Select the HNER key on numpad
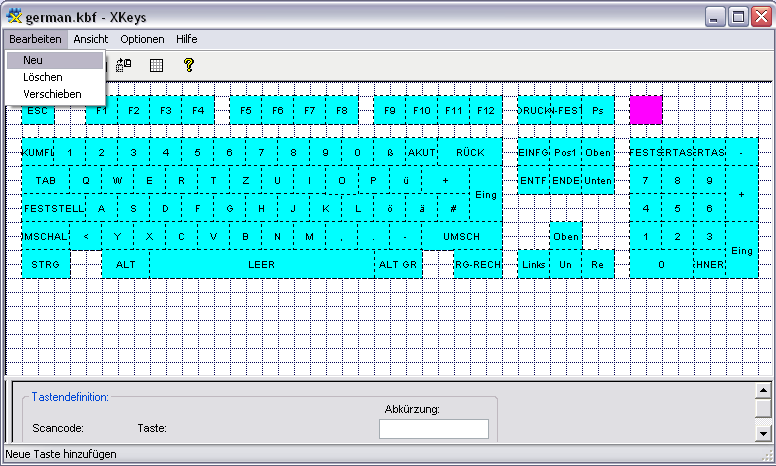 click(710, 265)
